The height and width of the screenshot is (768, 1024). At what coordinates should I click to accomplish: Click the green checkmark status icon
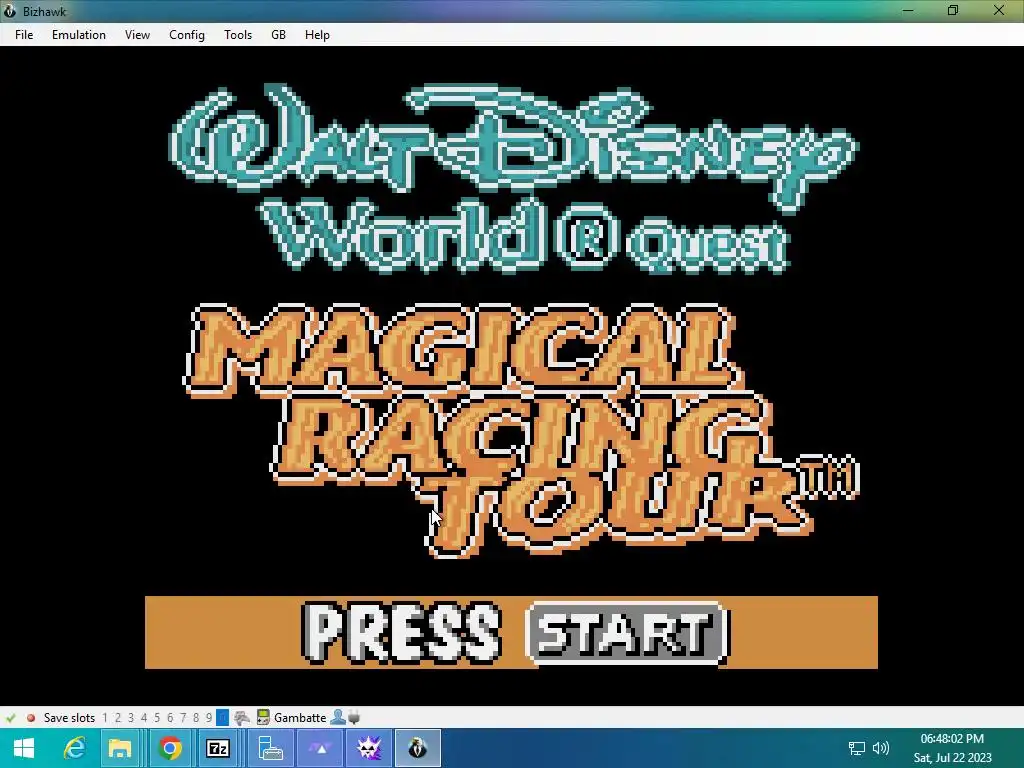(x=10, y=718)
